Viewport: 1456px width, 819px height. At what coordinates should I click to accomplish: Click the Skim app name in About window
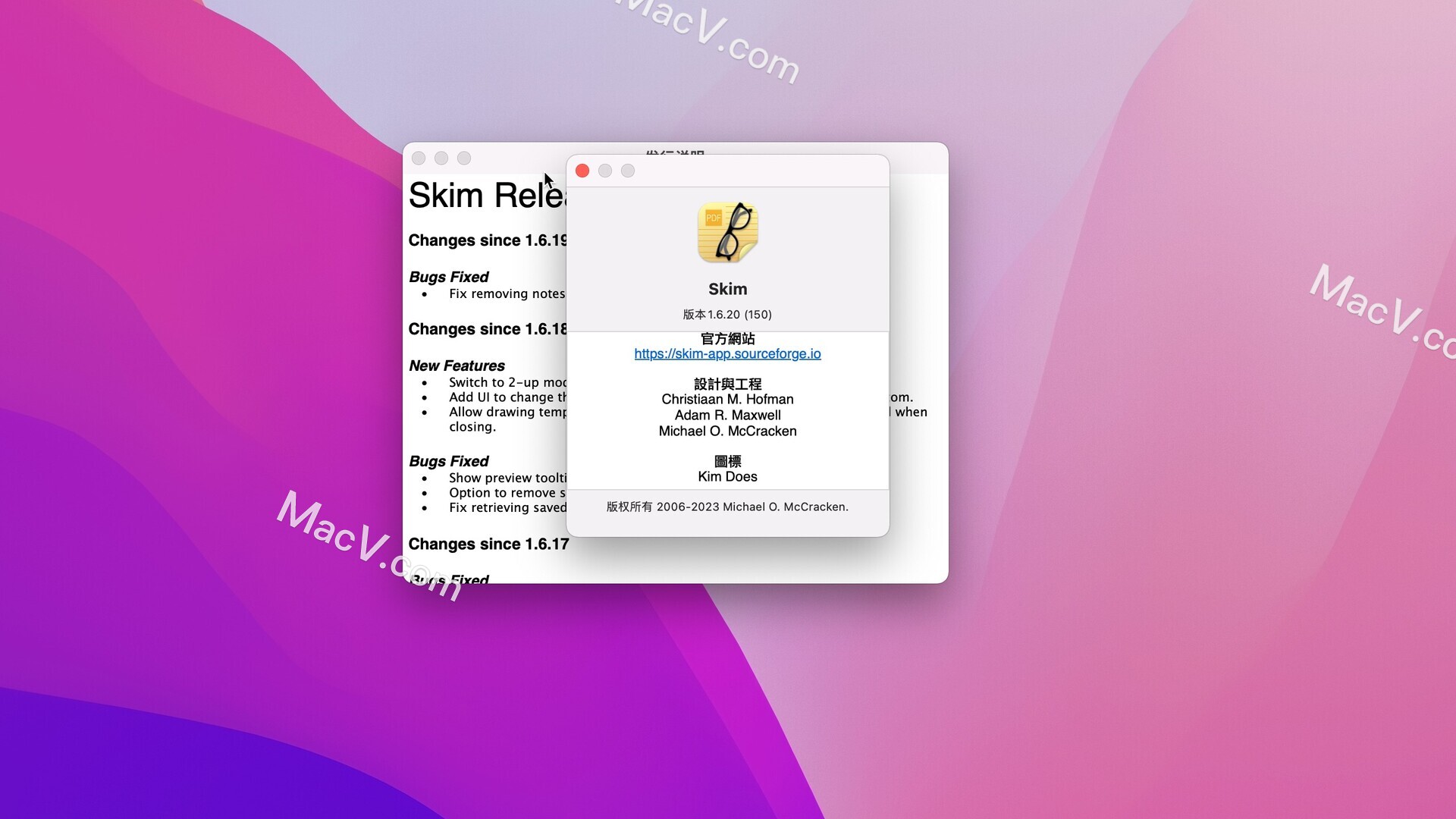point(727,289)
